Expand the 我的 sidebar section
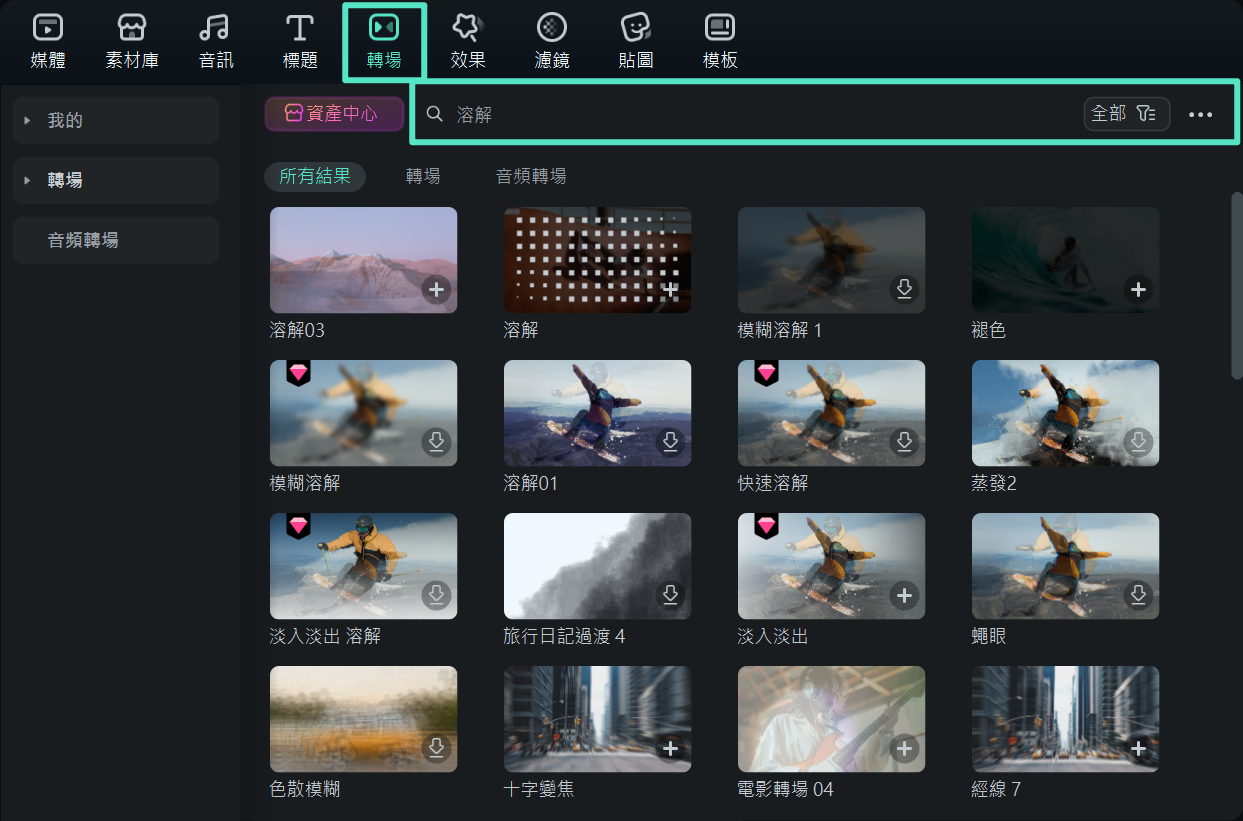 115,120
